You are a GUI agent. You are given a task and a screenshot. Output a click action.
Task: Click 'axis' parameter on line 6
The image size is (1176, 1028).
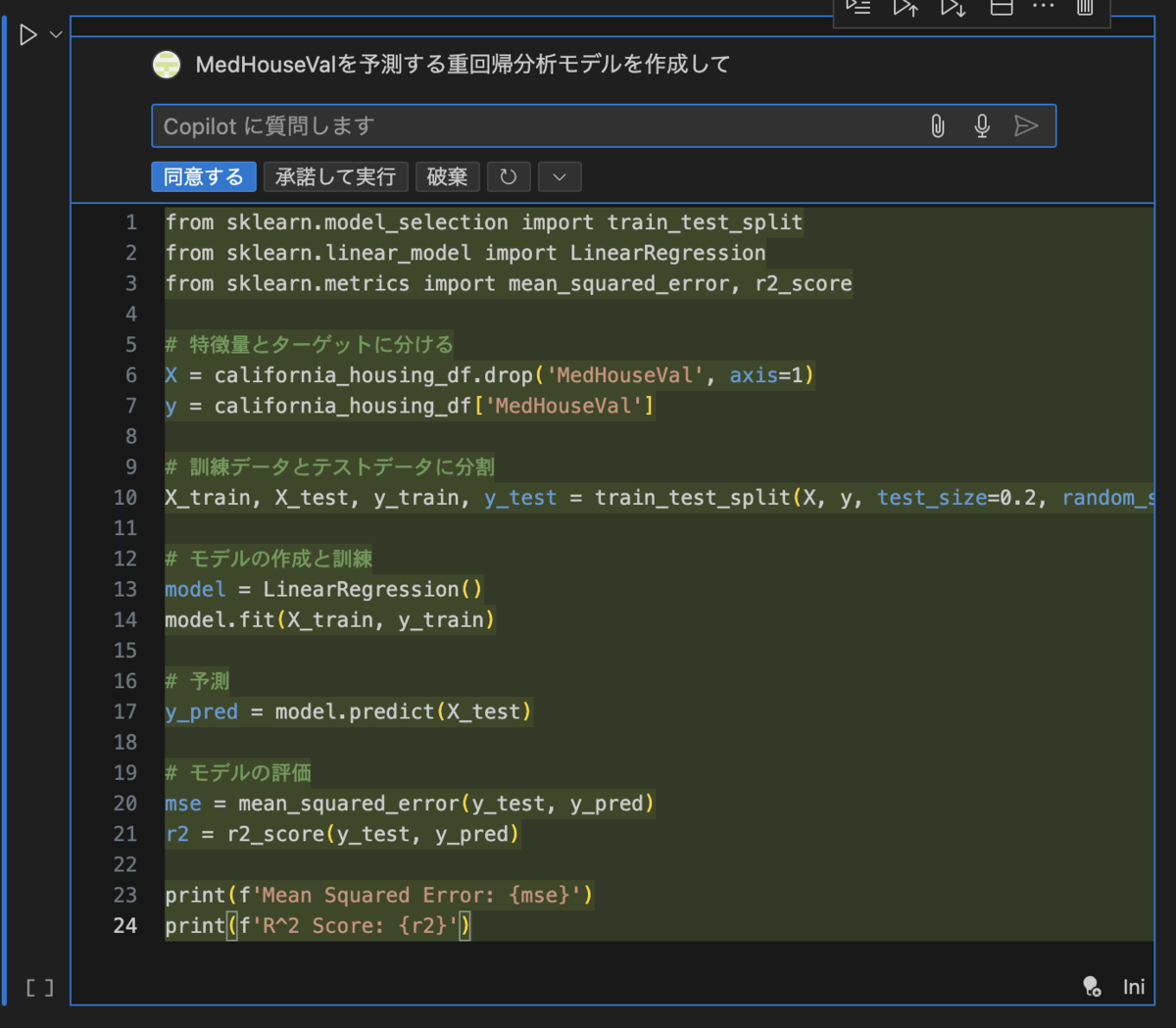[x=754, y=375]
